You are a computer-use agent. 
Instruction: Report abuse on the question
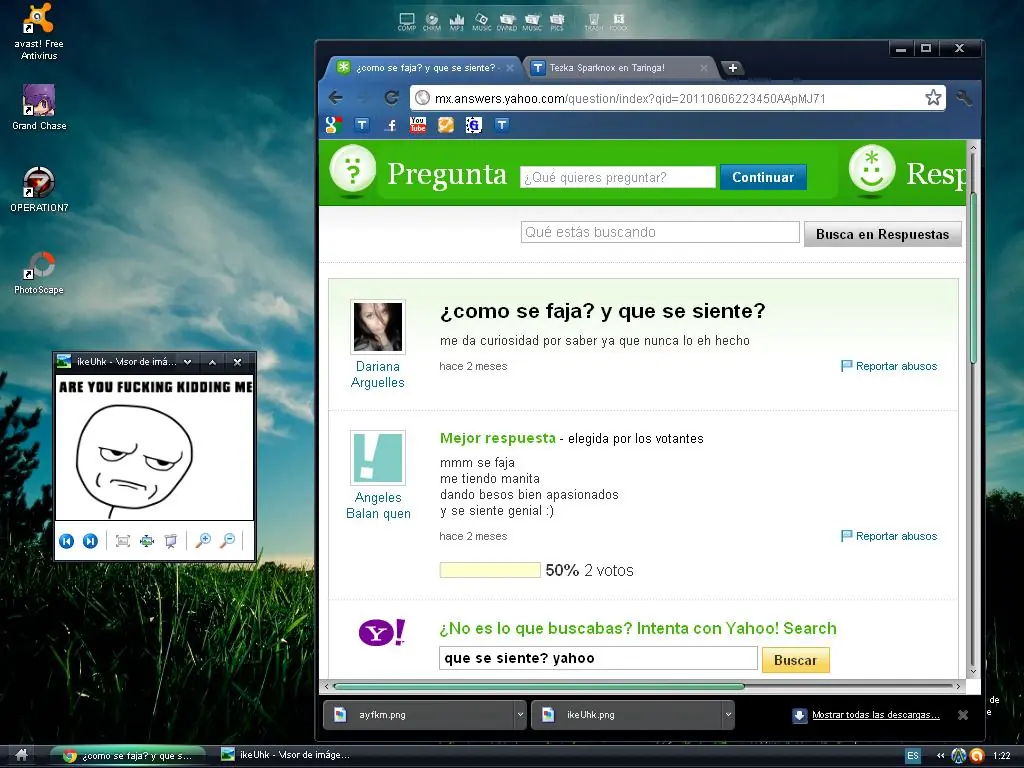point(889,366)
